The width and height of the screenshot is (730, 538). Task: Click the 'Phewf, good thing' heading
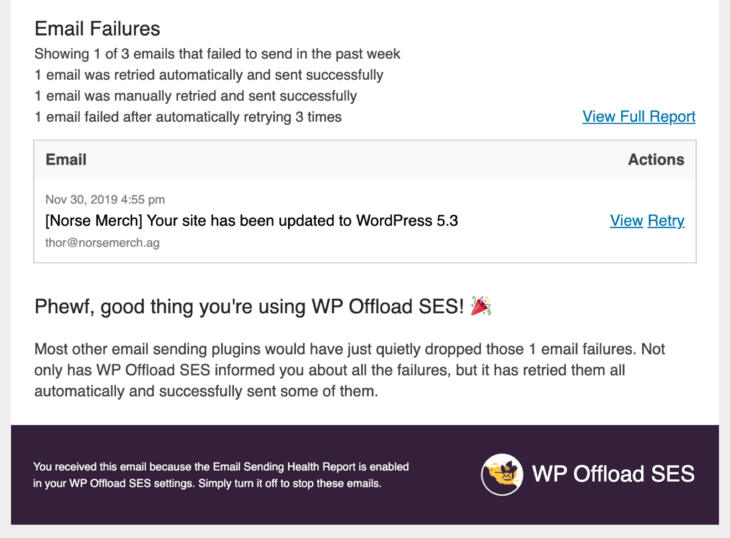[249, 307]
